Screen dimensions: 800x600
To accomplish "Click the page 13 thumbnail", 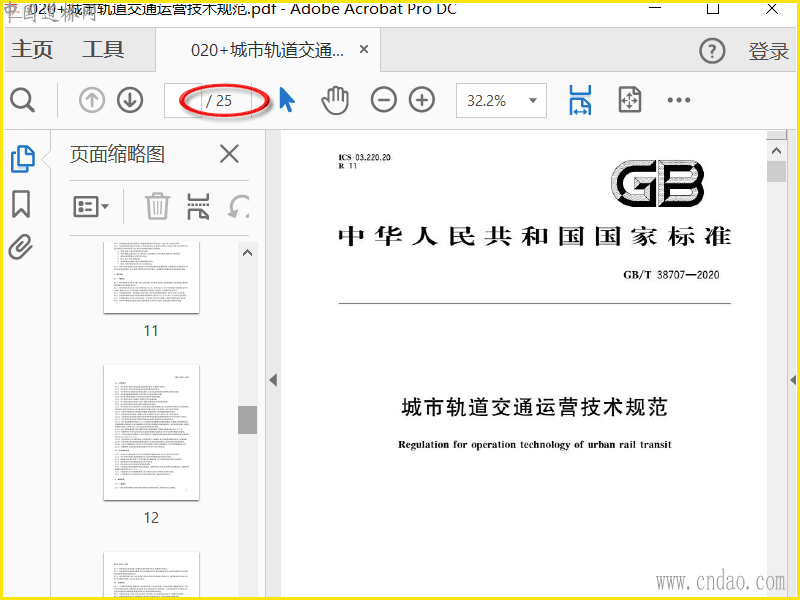I will pos(151,576).
